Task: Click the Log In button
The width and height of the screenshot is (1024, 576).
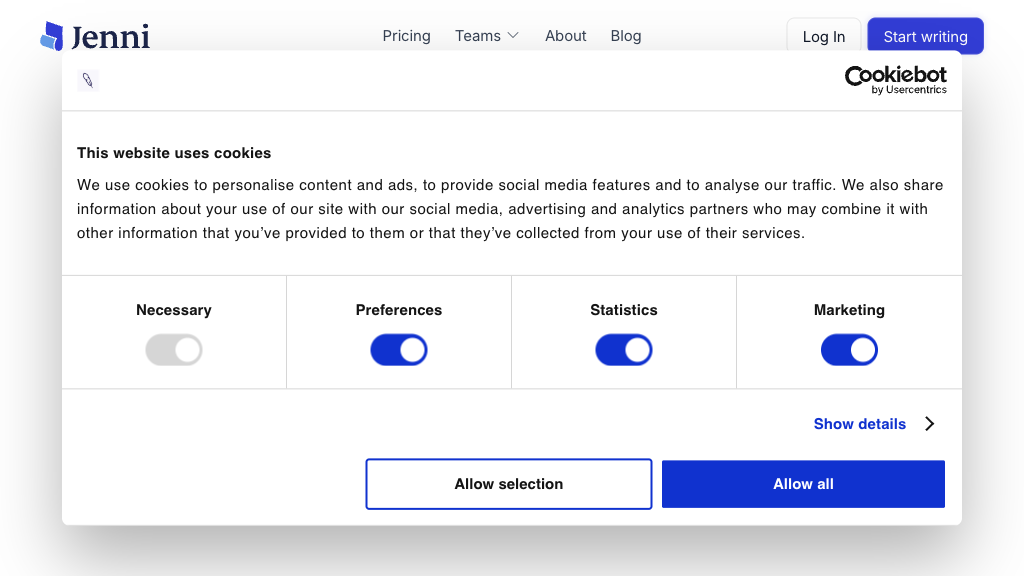Action: [823, 37]
